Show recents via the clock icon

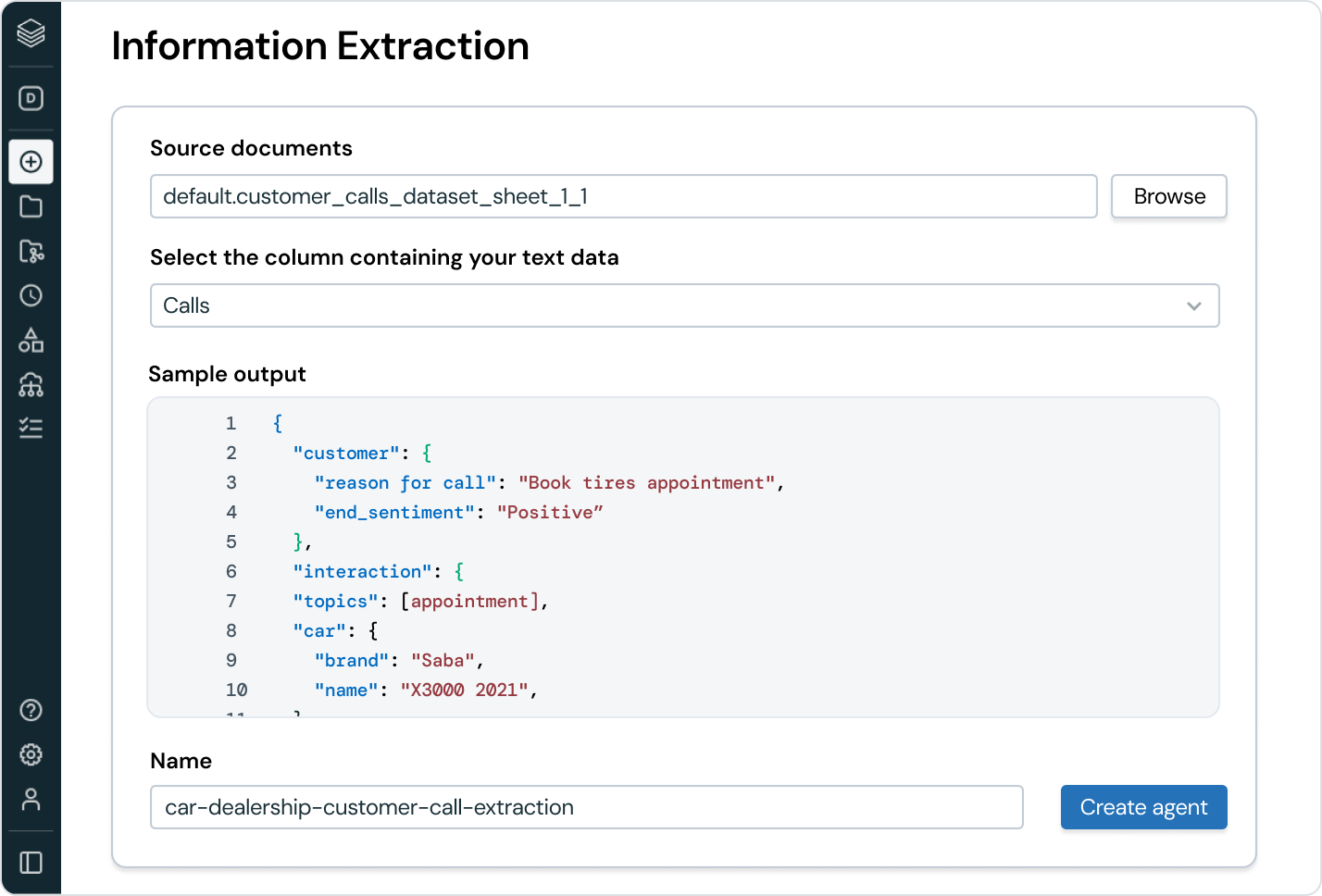[x=31, y=295]
